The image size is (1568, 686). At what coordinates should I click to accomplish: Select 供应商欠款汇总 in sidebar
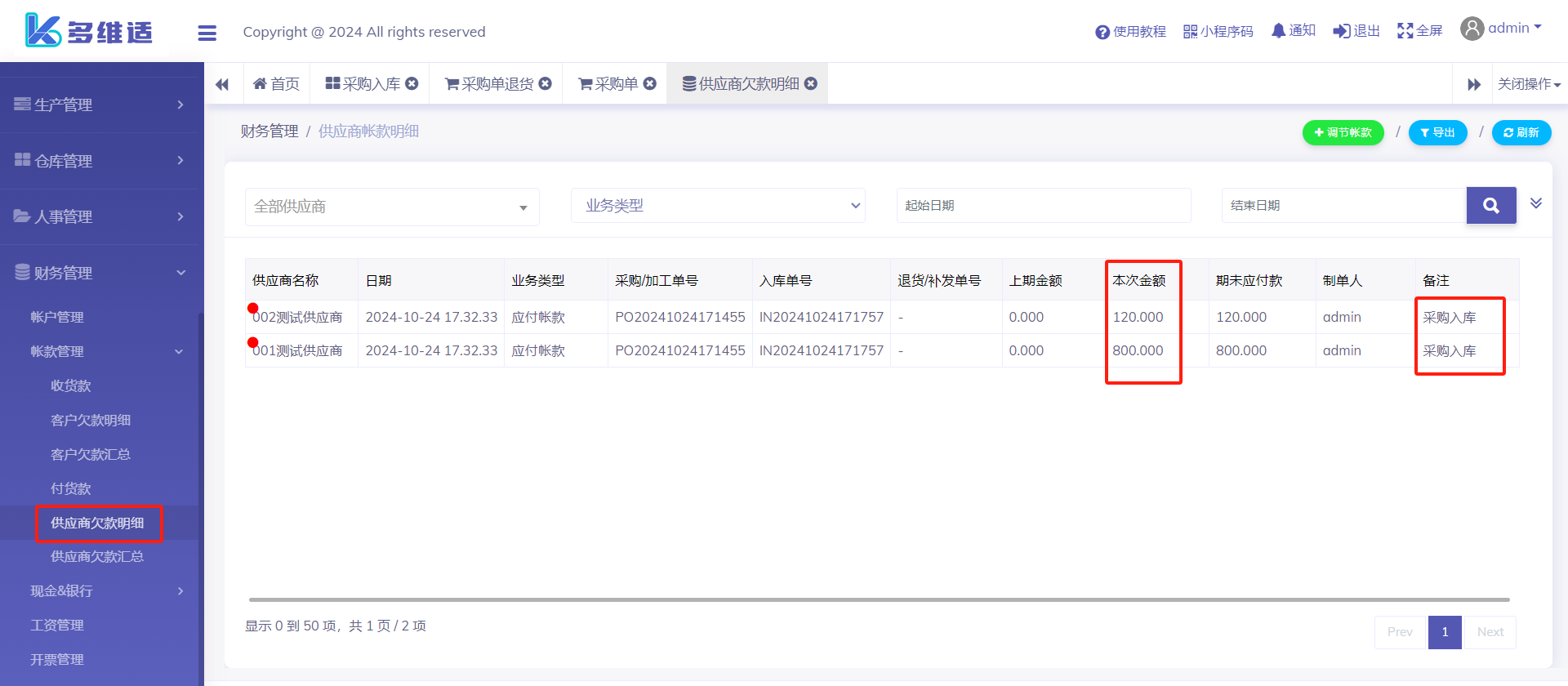pos(97,557)
